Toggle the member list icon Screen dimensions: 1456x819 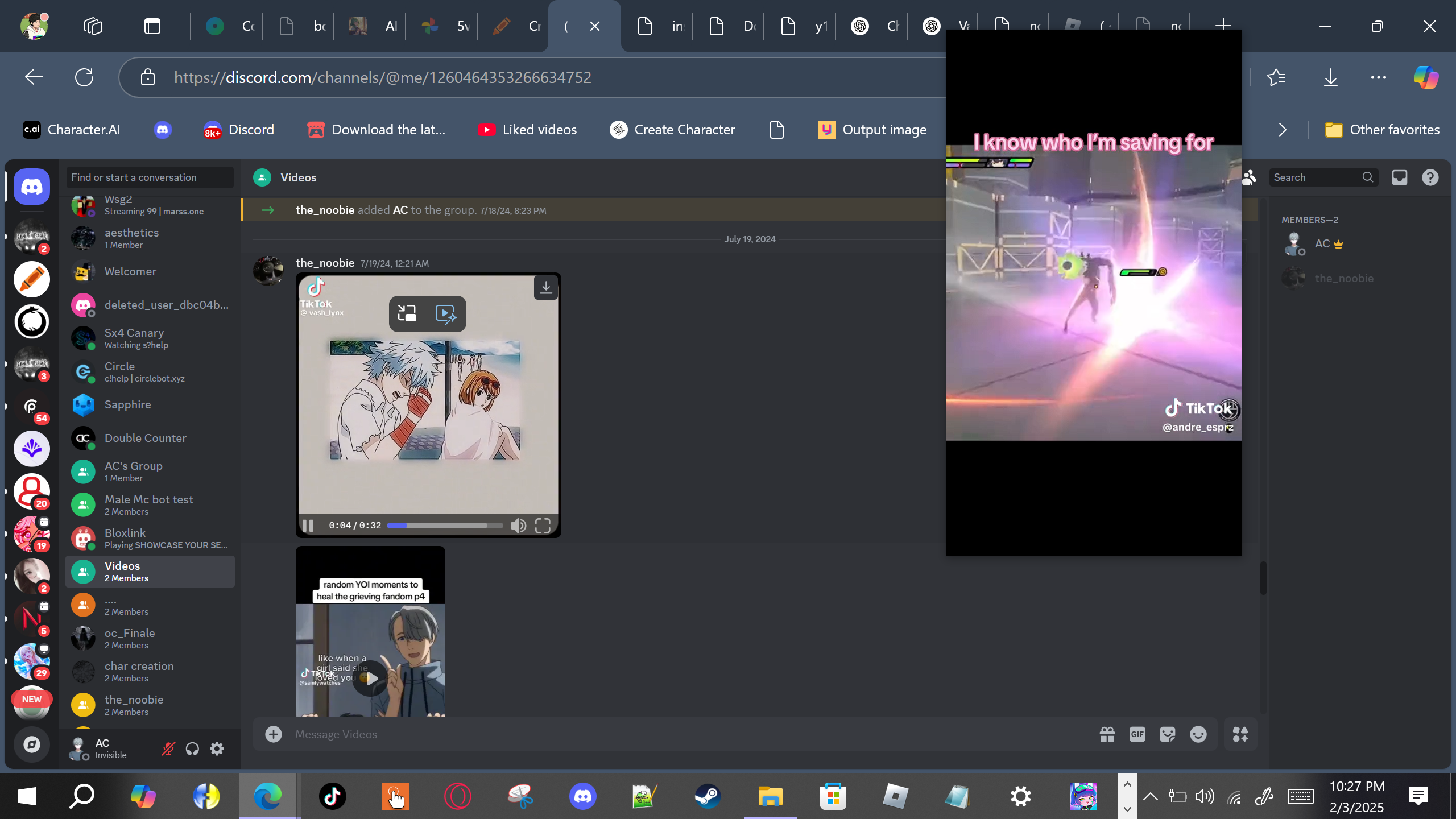pyautogui.click(x=1249, y=177)
